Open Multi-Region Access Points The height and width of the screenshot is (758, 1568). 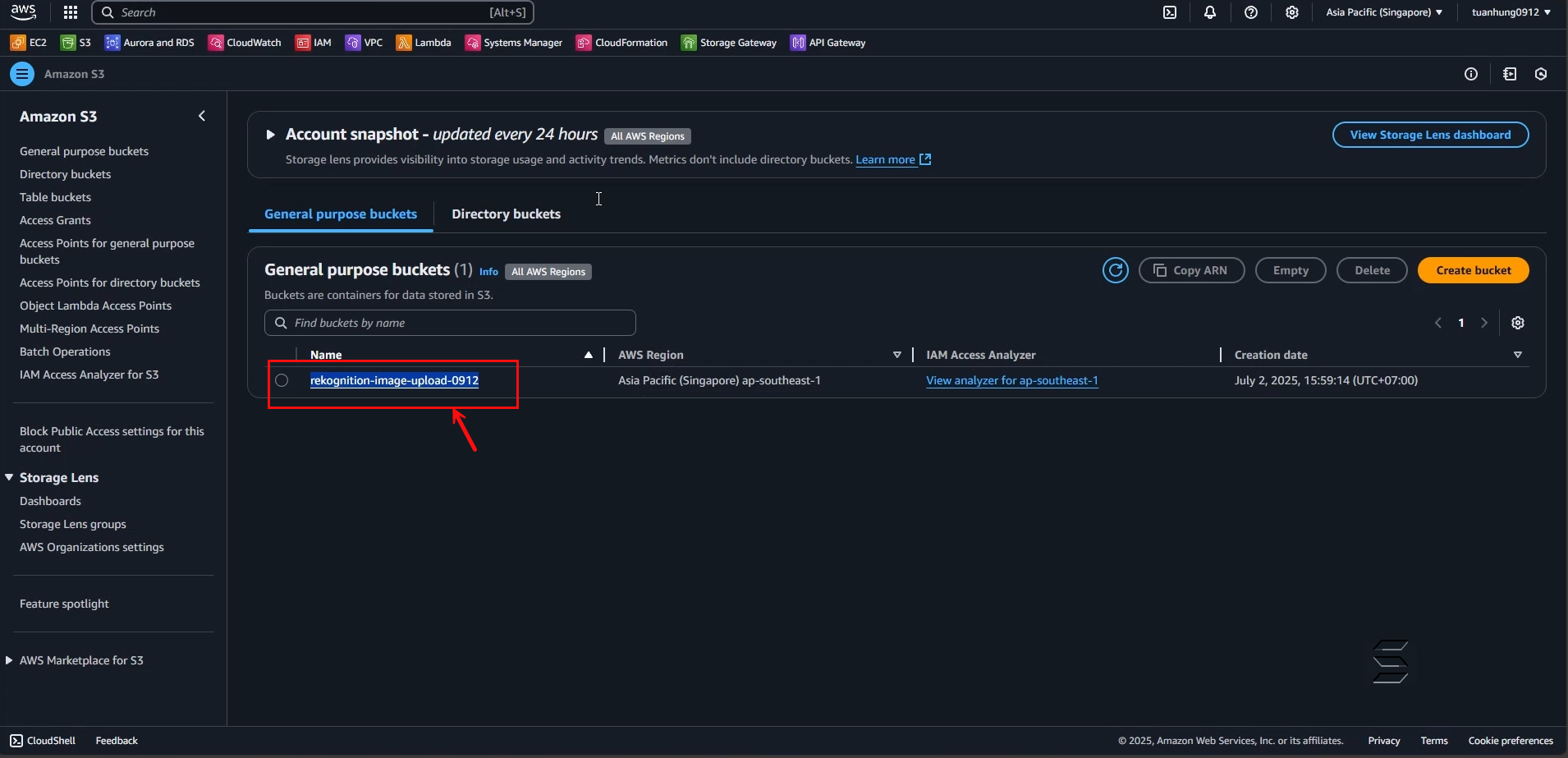click(x=89, y=328)
